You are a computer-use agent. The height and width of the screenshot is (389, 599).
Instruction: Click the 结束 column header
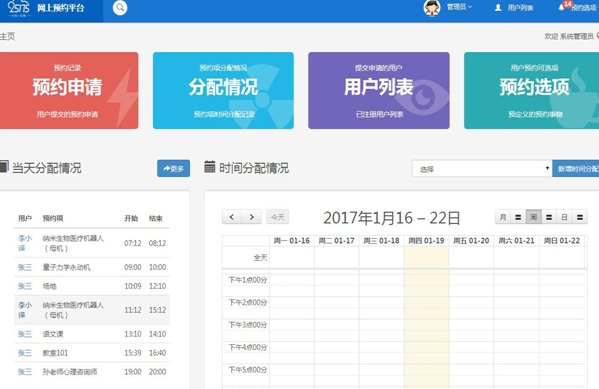tap(156, 218)
